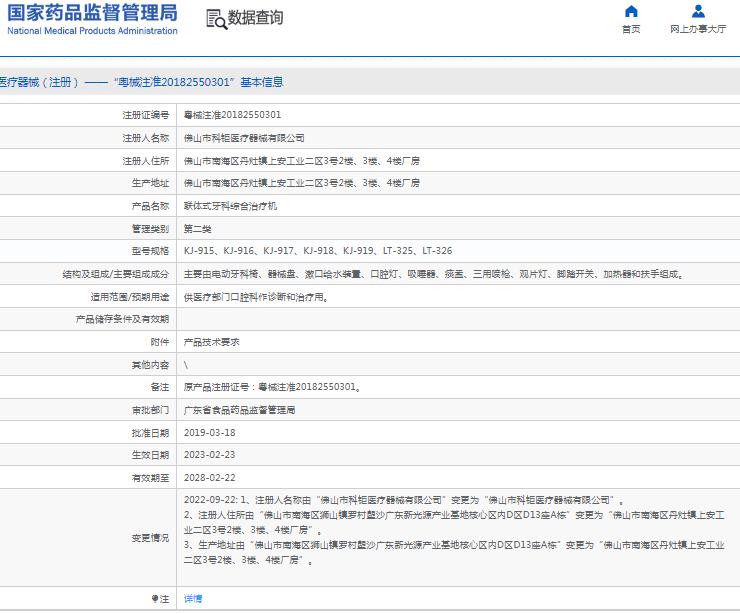The image size is (740, 614).
Task: Click the 变更情况 row label
Action: [150, 538]
